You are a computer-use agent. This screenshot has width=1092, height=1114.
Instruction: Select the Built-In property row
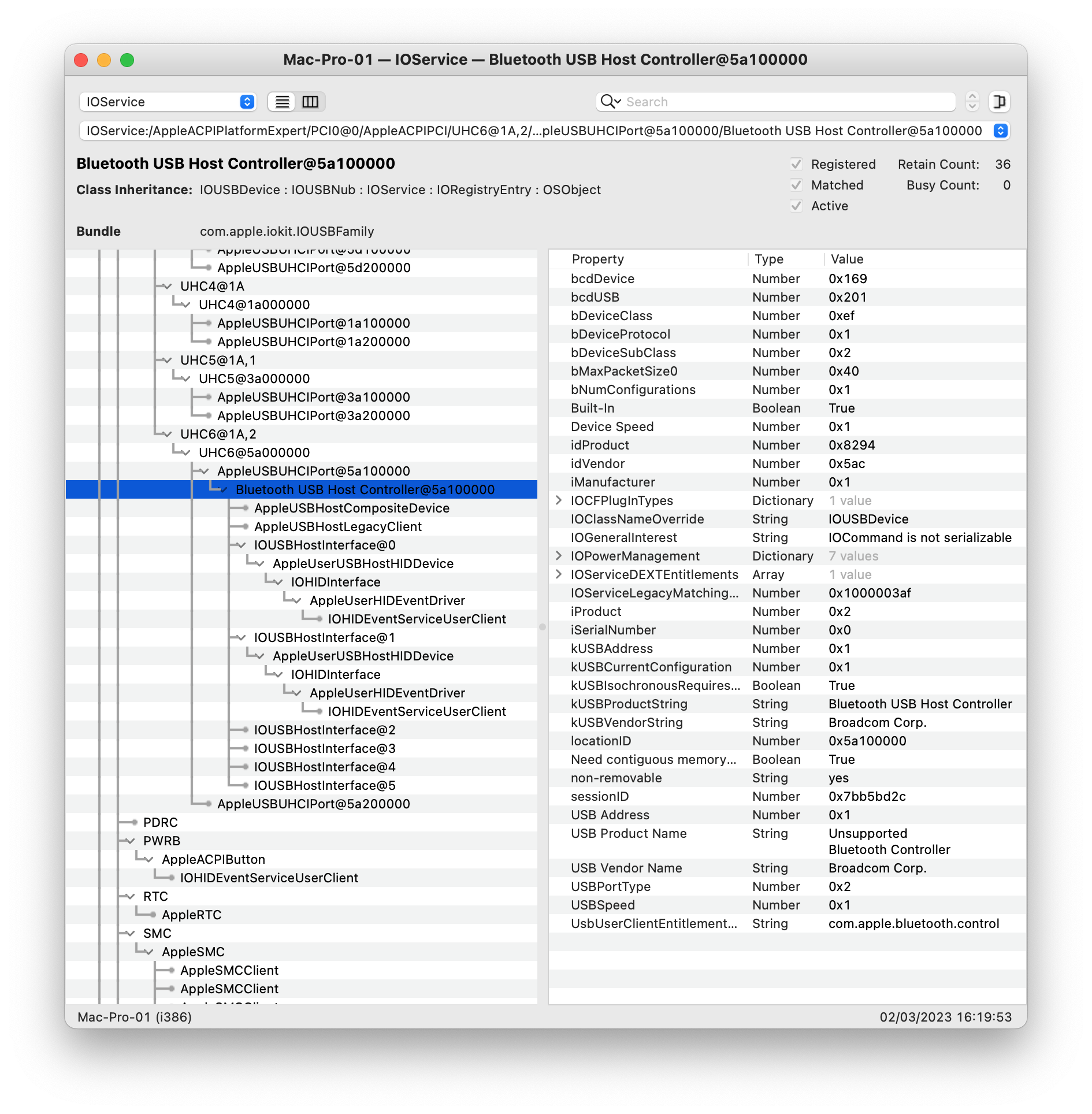[x=788, y=408]
